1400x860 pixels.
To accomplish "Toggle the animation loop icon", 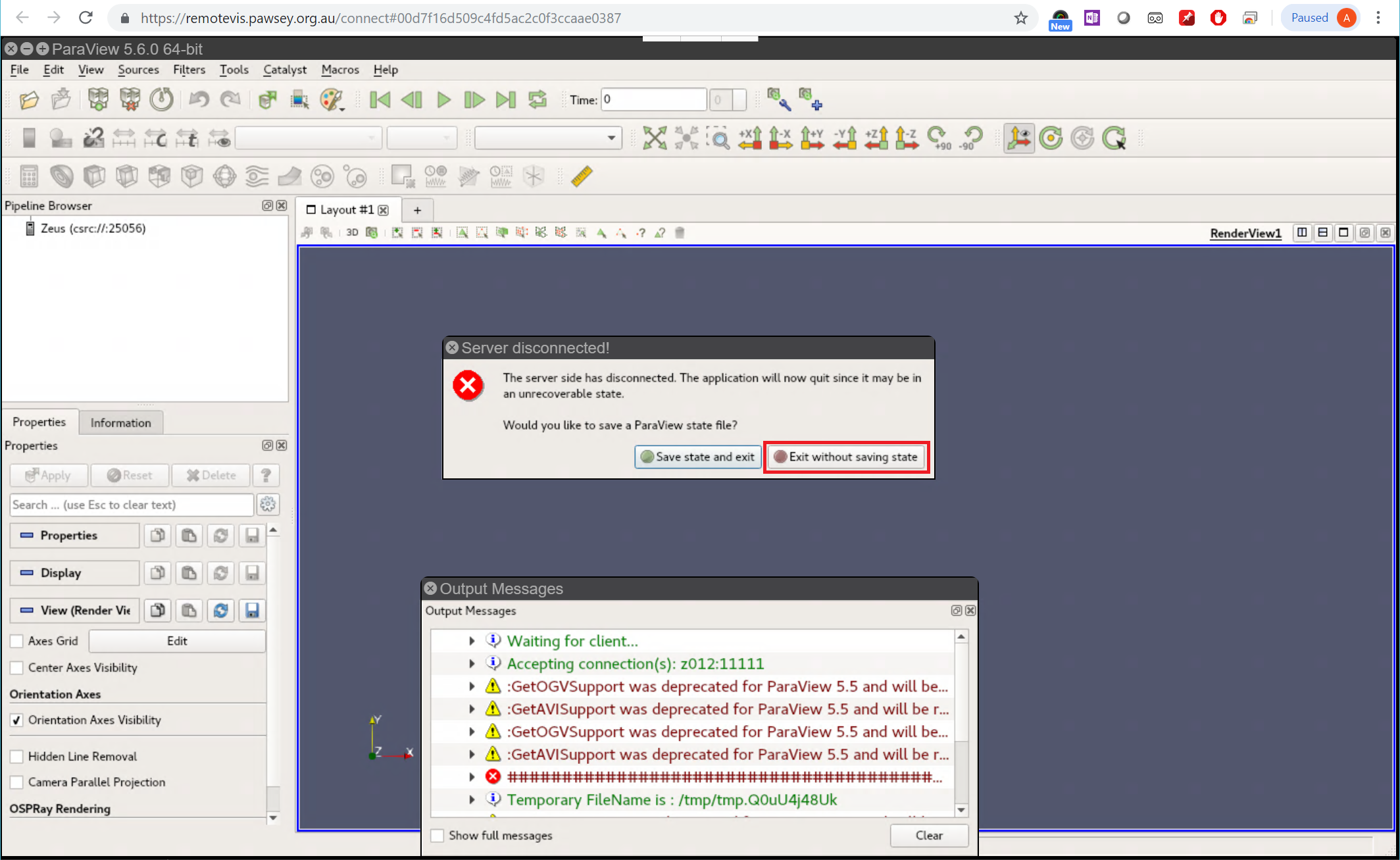I will coord(538,100).
